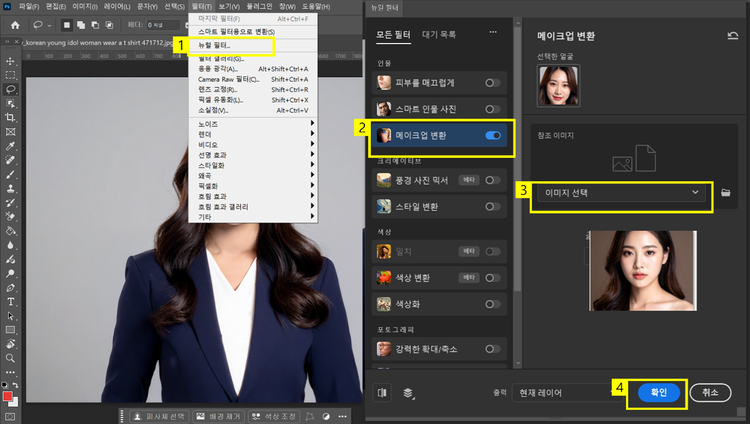The height and width of the screenshot is (424, 750).
Task: Click the Home icon in options bar
Action: (15, 25)
